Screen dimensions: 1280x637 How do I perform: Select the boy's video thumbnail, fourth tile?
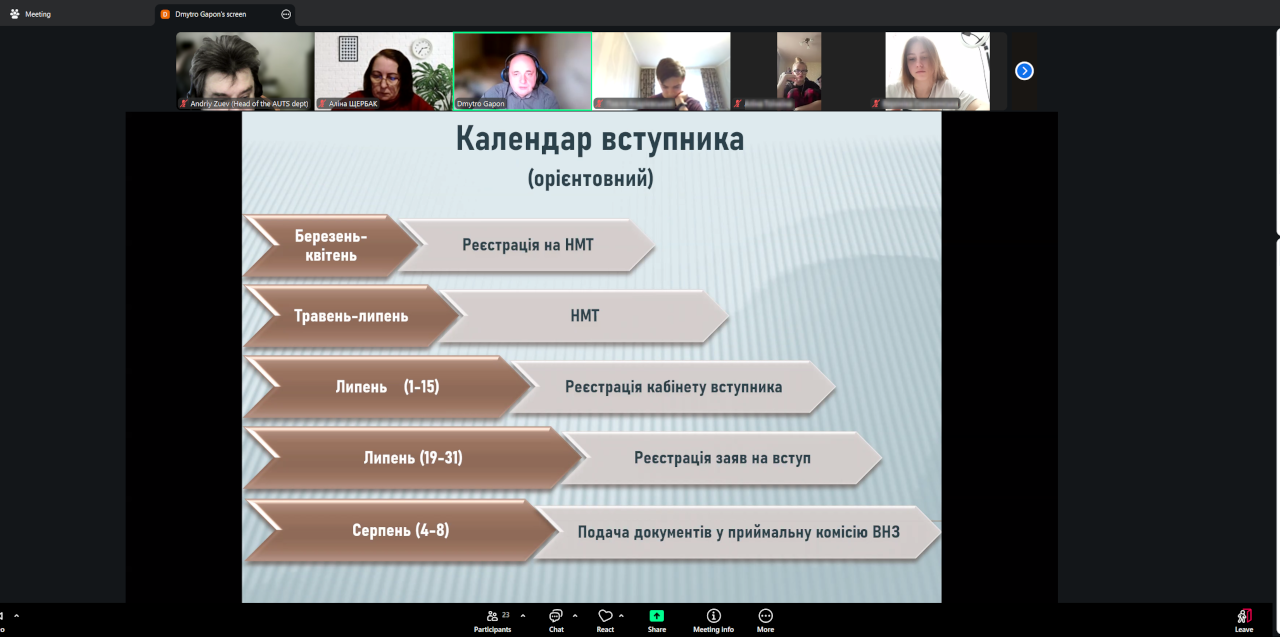point(662,71)
